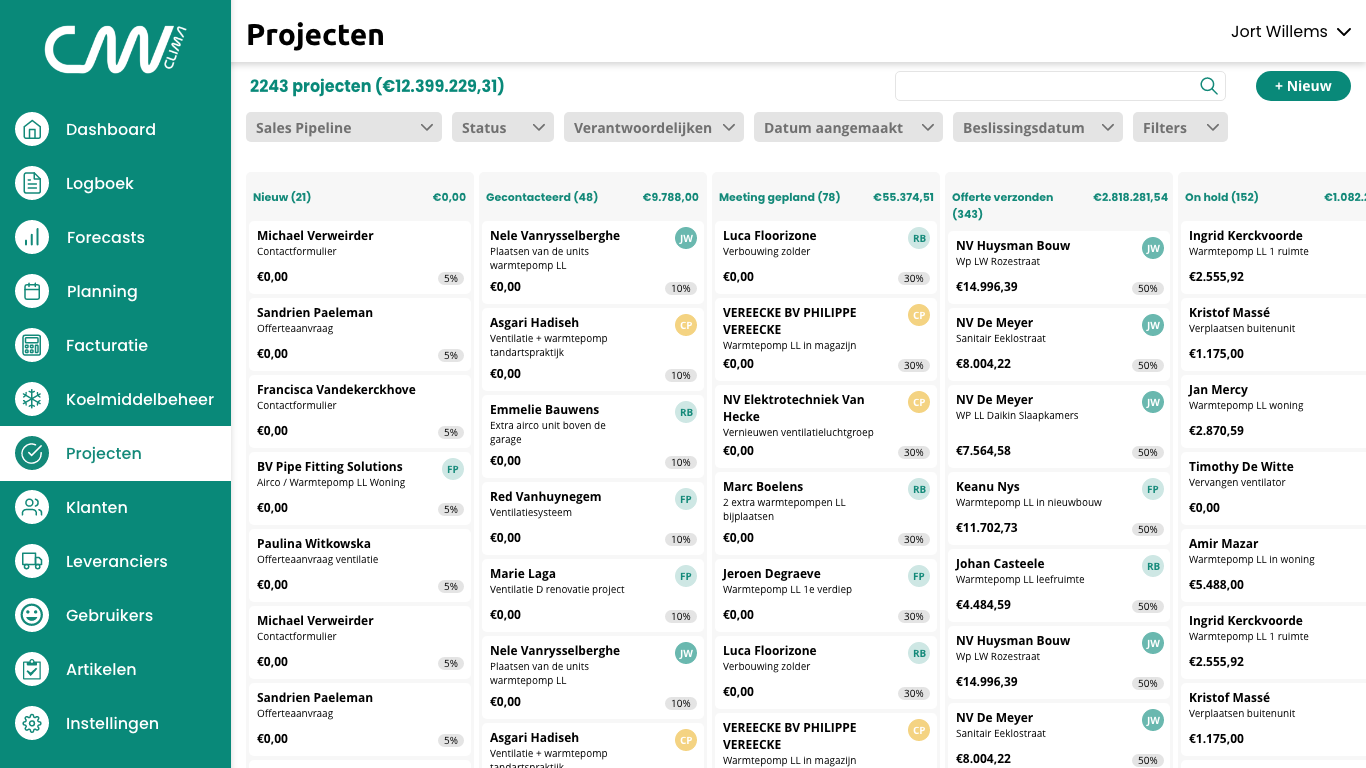The height and width of the screenshot is (768, 1366).
Task: Select the Planning calendar icon
Action: pyautogui.click(x=32, y=291)
